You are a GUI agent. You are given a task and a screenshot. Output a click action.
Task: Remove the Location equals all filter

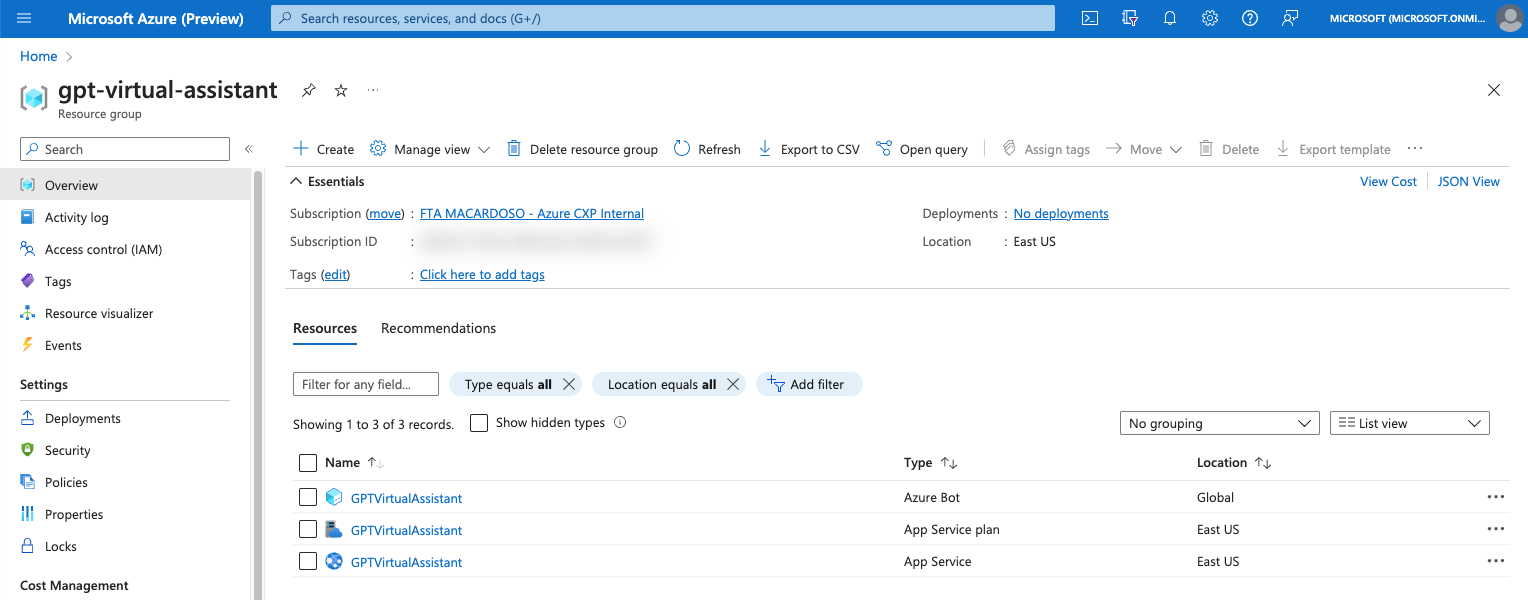[x=733, y=384]
